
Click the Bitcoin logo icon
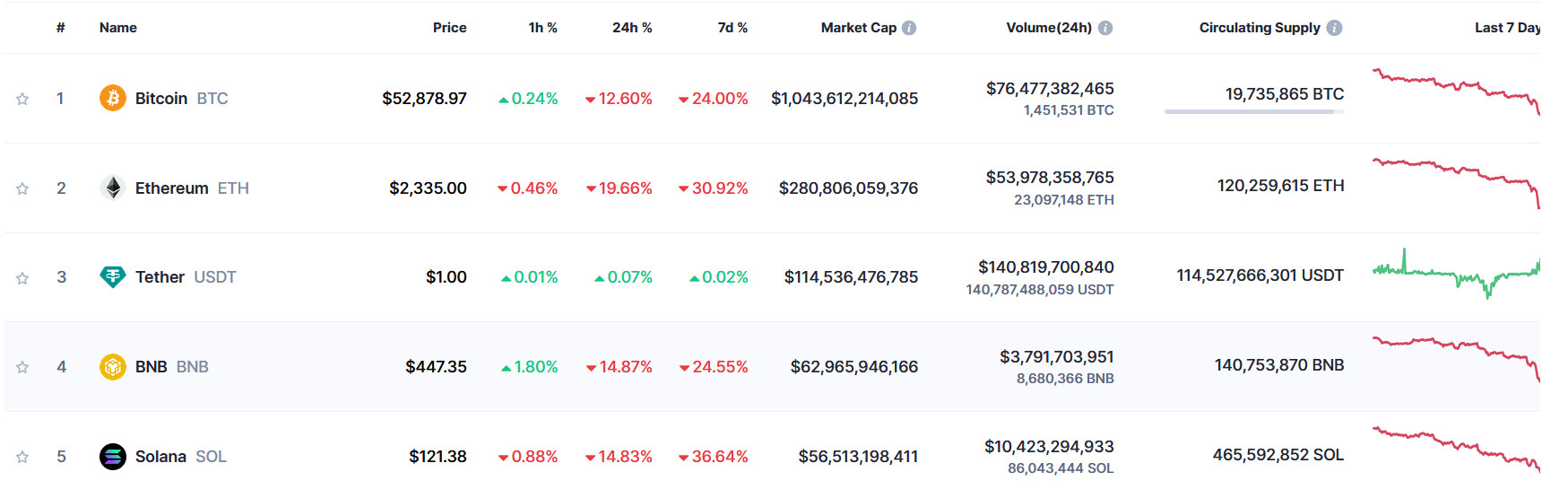112,98
